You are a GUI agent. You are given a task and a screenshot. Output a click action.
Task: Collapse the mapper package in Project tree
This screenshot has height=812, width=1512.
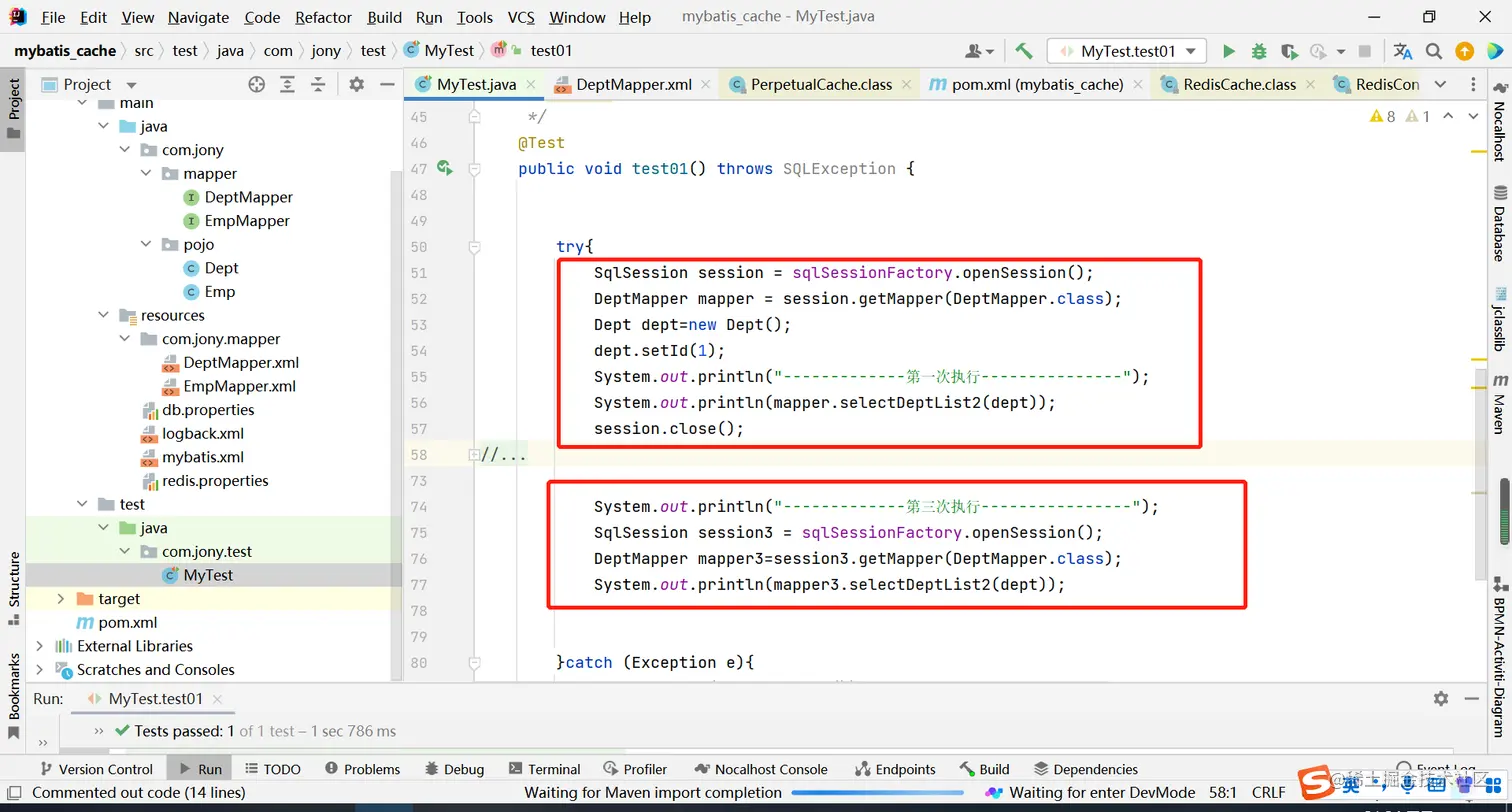147,174
